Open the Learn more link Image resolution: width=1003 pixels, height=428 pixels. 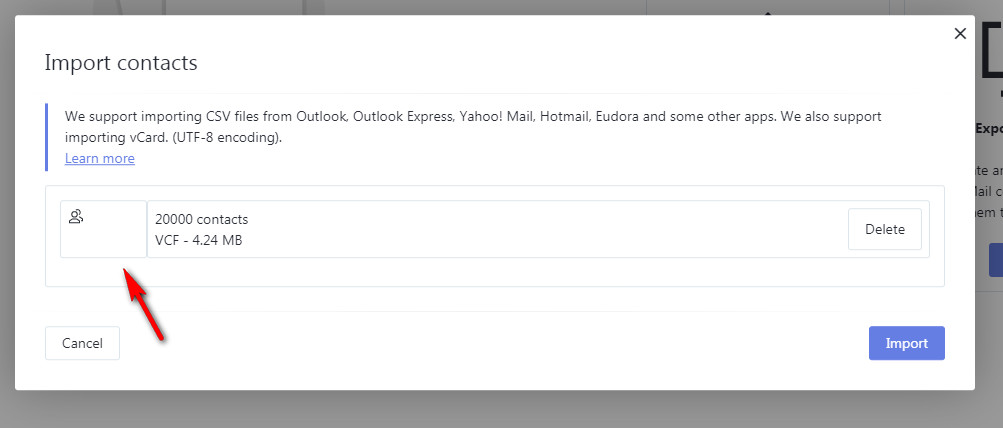[100, 158]
